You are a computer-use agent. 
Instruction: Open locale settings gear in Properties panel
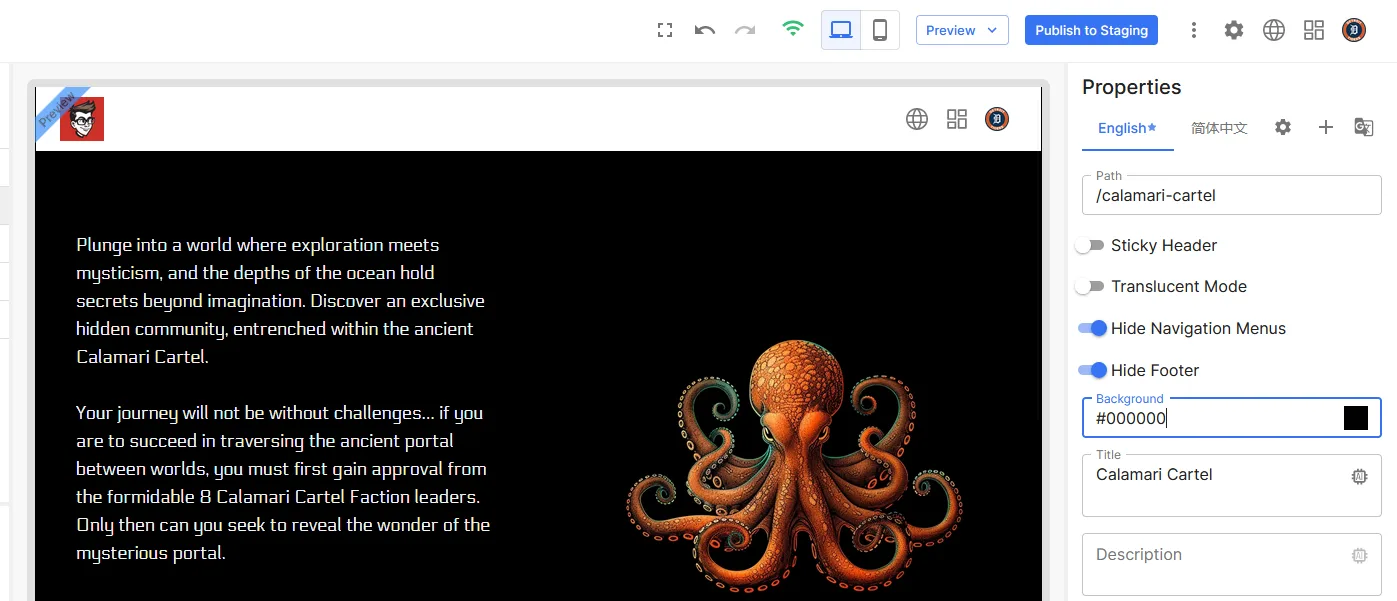[x=1283, y=127]
